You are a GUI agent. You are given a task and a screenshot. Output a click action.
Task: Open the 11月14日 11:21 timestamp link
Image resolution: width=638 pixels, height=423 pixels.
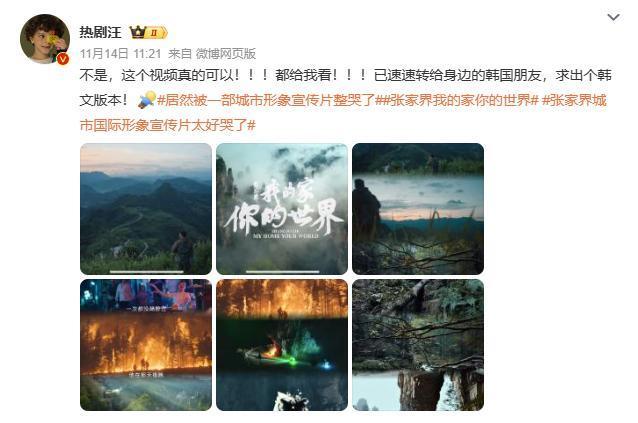click(x=120, y=54)
